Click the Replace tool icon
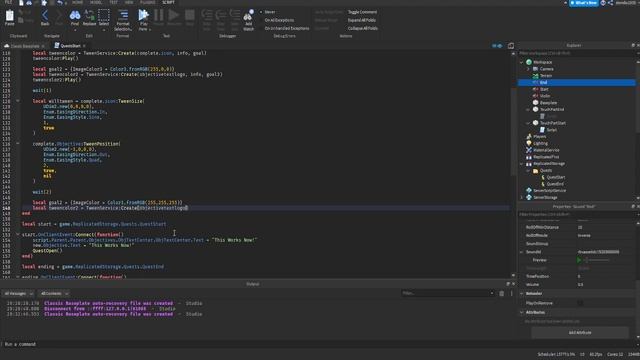Viewport: 640px width, 360px height. [89, 16]
